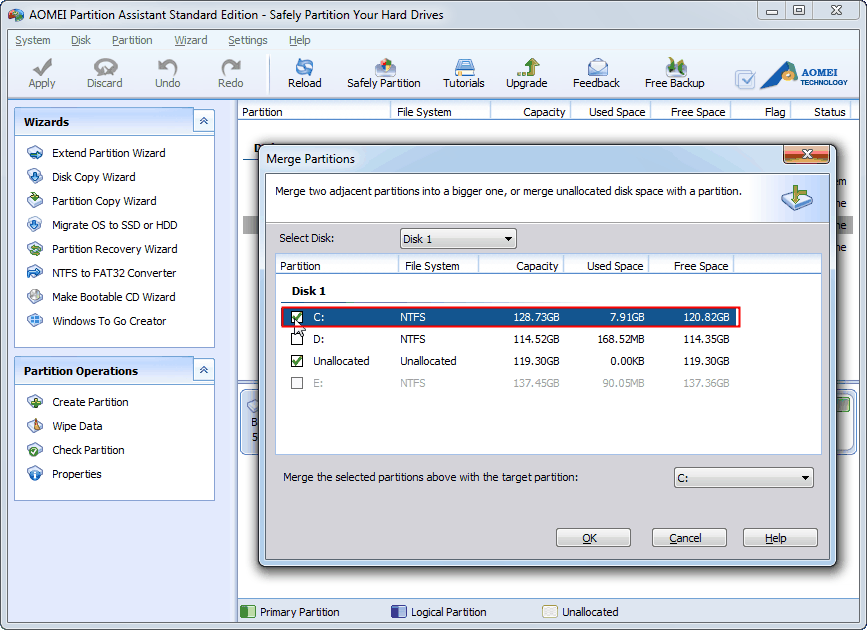Click the Help button in dialog
867x630 pixels.
pyautogui.click(x=780, y=538)
